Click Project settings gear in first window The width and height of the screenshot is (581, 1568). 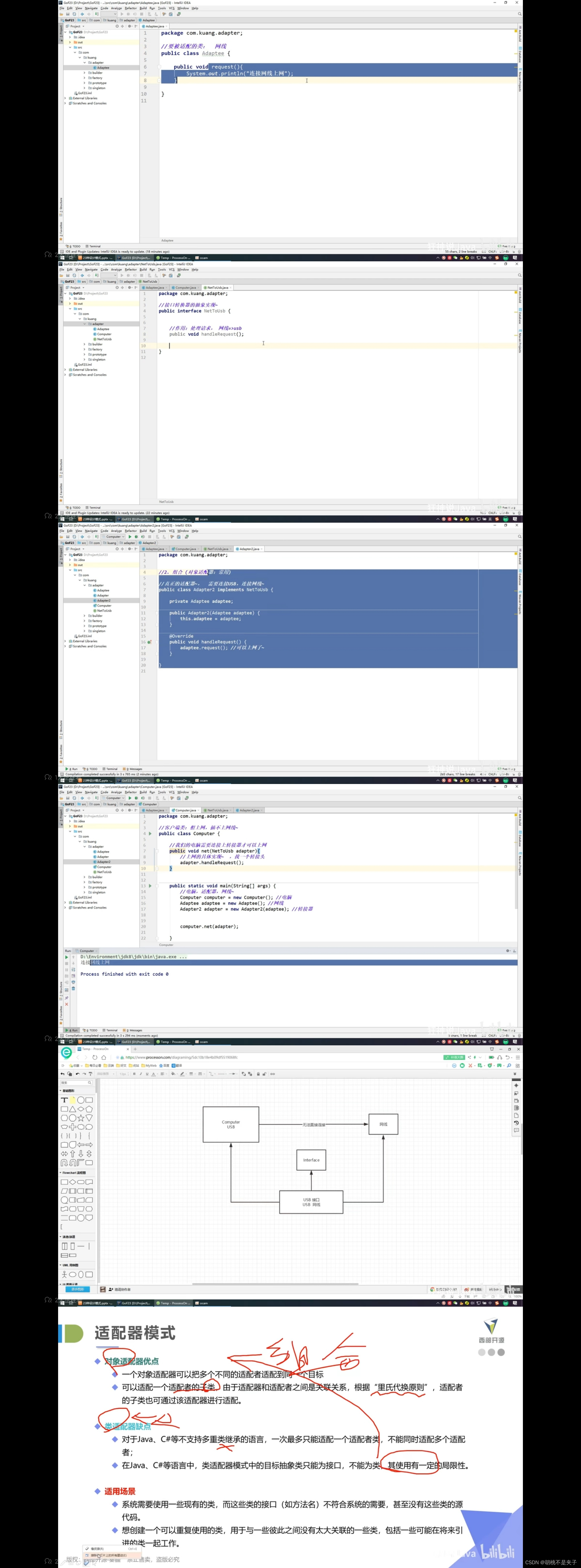130,26
